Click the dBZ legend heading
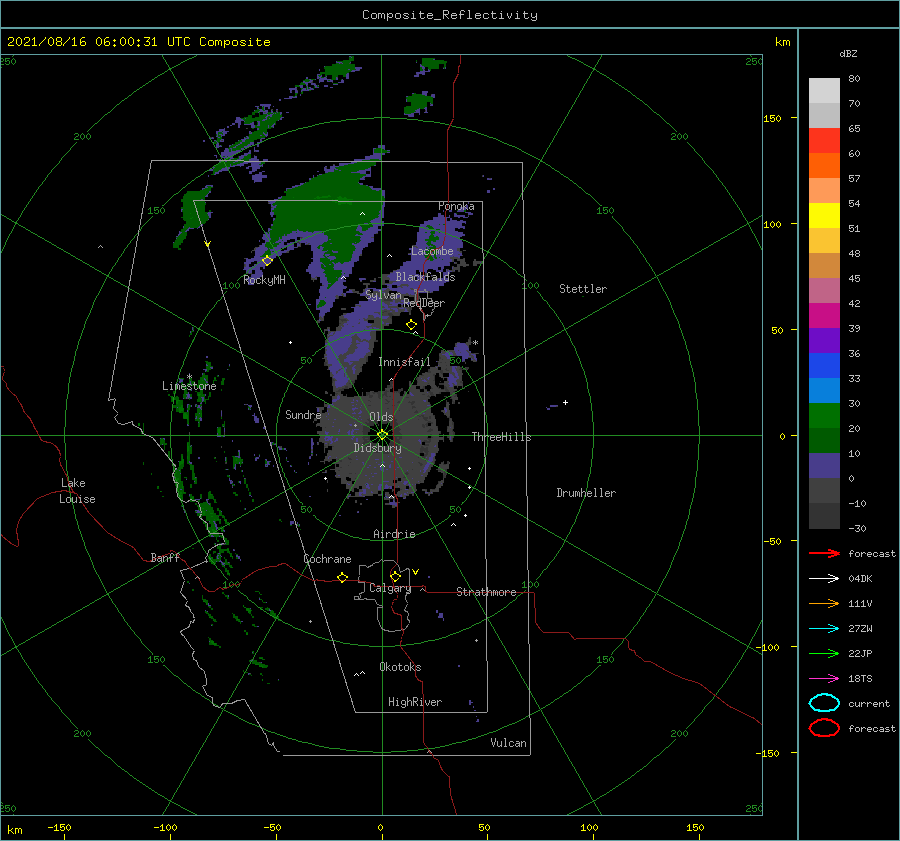Image resolution: width=900 pixels, height=841 pixels. (848, 53)
